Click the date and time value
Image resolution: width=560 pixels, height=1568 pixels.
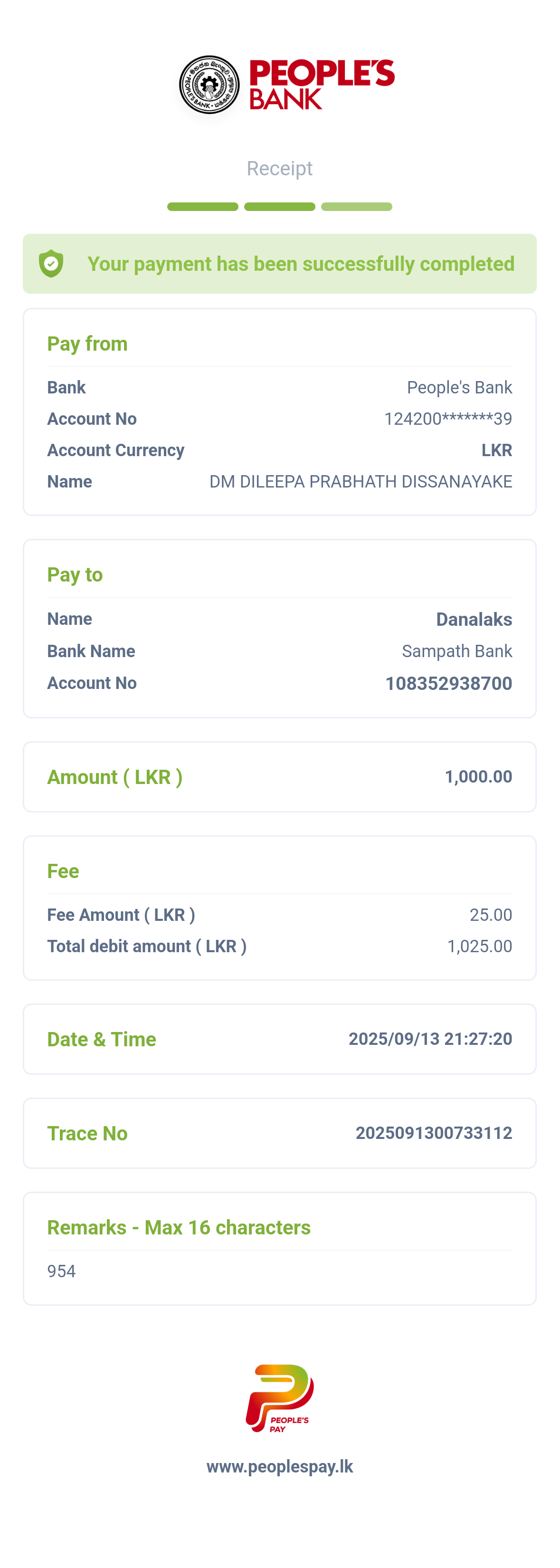click(x=430, y=1038)
